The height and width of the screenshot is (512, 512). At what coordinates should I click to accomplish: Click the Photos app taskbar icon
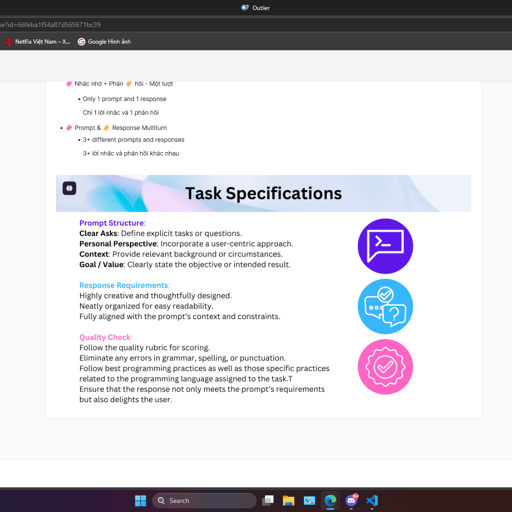click(309, 500)
